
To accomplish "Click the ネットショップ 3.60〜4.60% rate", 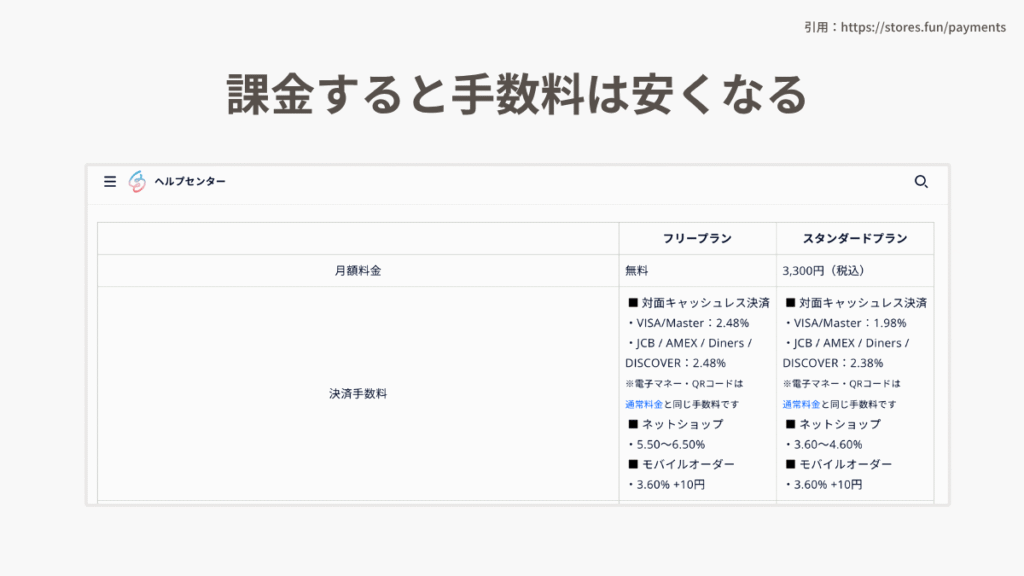I will 827,444.
